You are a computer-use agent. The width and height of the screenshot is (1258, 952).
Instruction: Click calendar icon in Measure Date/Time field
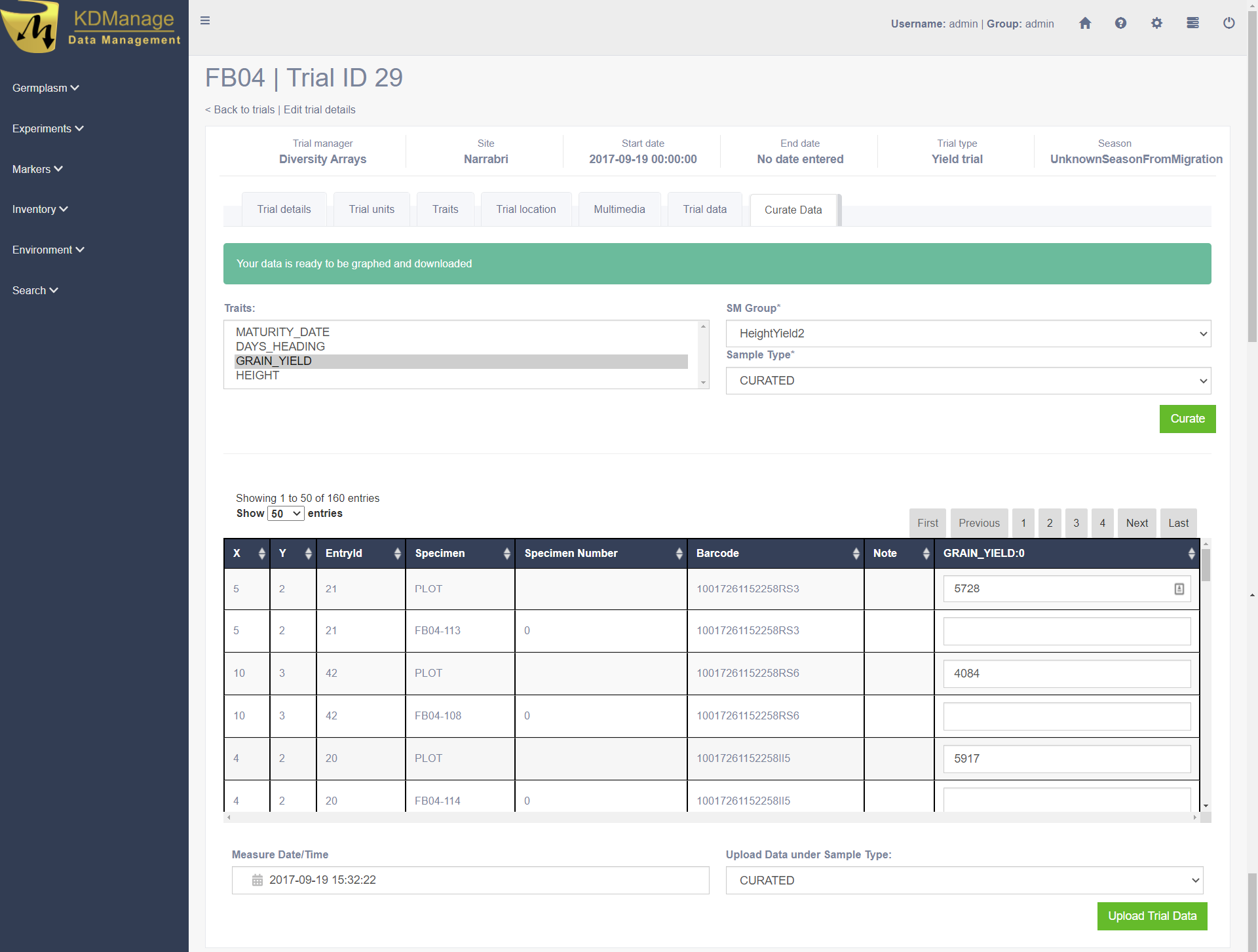257,880
